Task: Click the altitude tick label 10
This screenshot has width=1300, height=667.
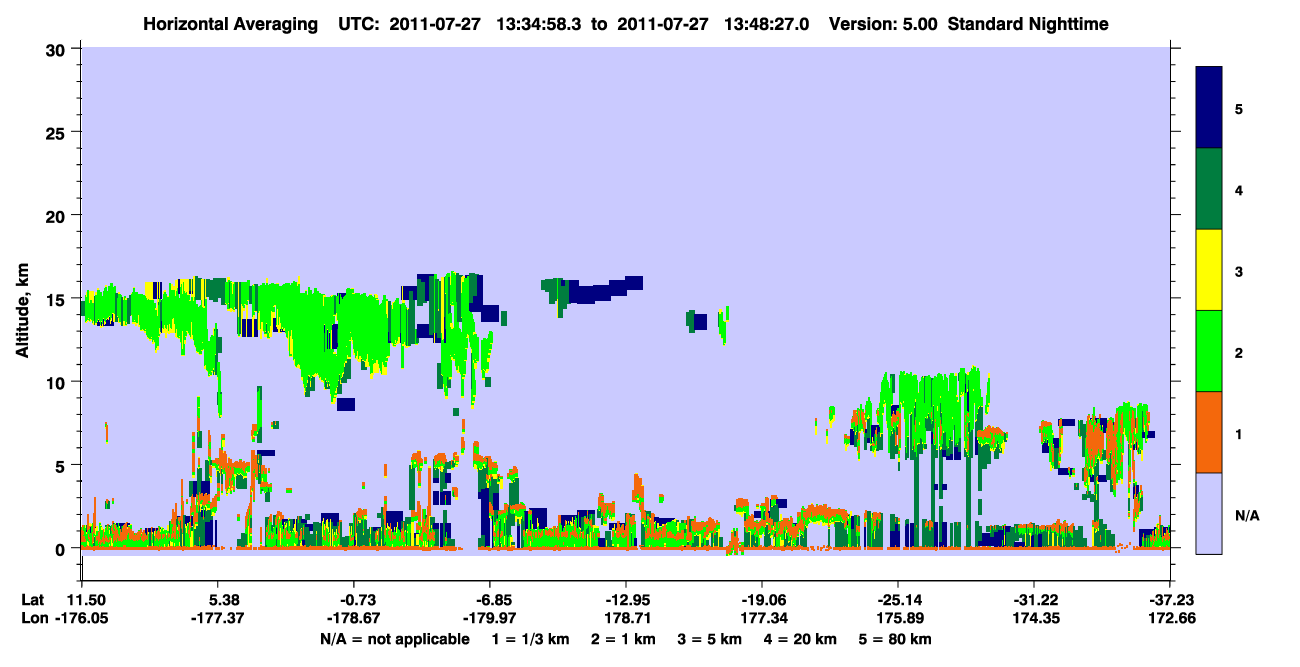Action: pyautogui.click(x=56, y=382)
